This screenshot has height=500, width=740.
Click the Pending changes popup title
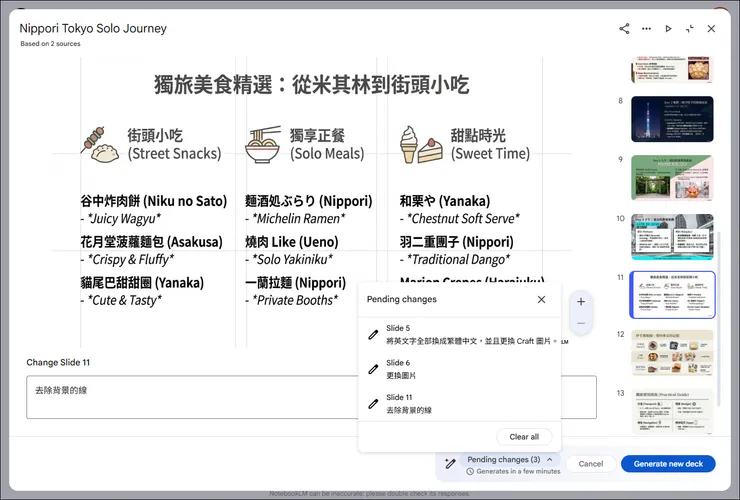pyautogui.click(x=402, y=299)
